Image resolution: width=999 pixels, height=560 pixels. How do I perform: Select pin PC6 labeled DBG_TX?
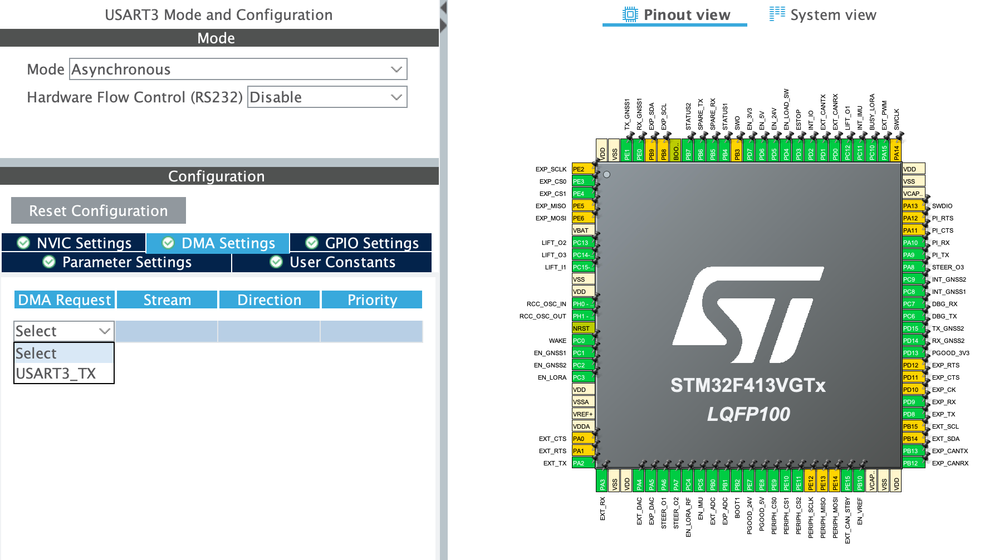(913, 316)
